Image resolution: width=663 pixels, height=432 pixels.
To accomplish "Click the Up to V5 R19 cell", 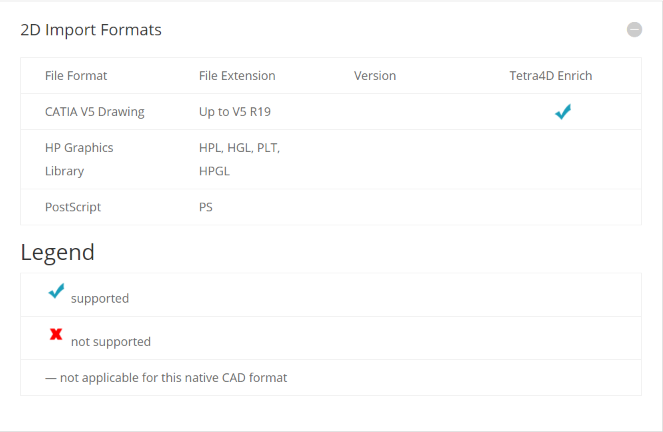I will (235, 112).
